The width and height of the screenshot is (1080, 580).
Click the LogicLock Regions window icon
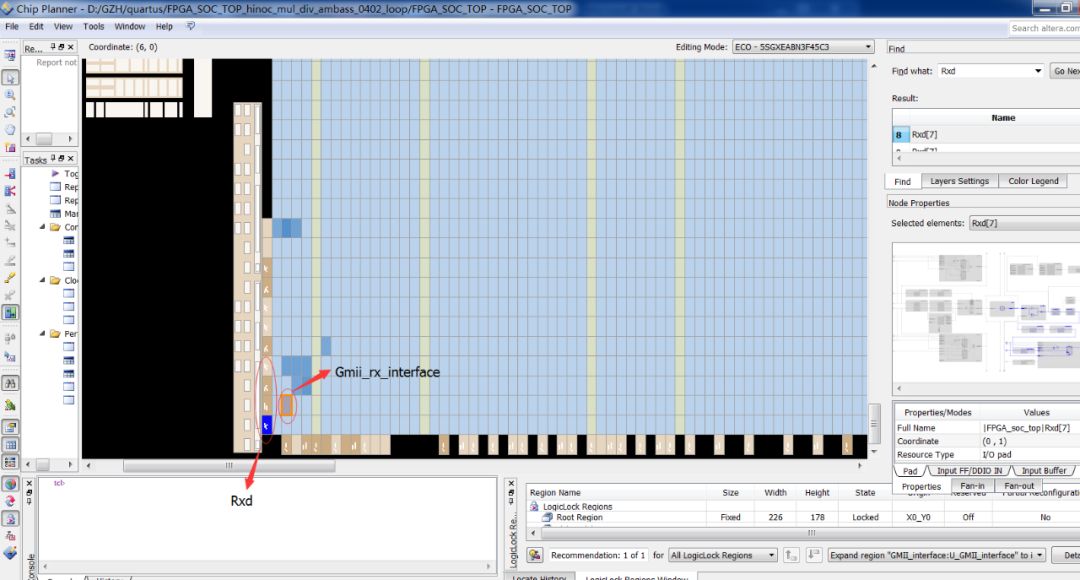(10, 519)
